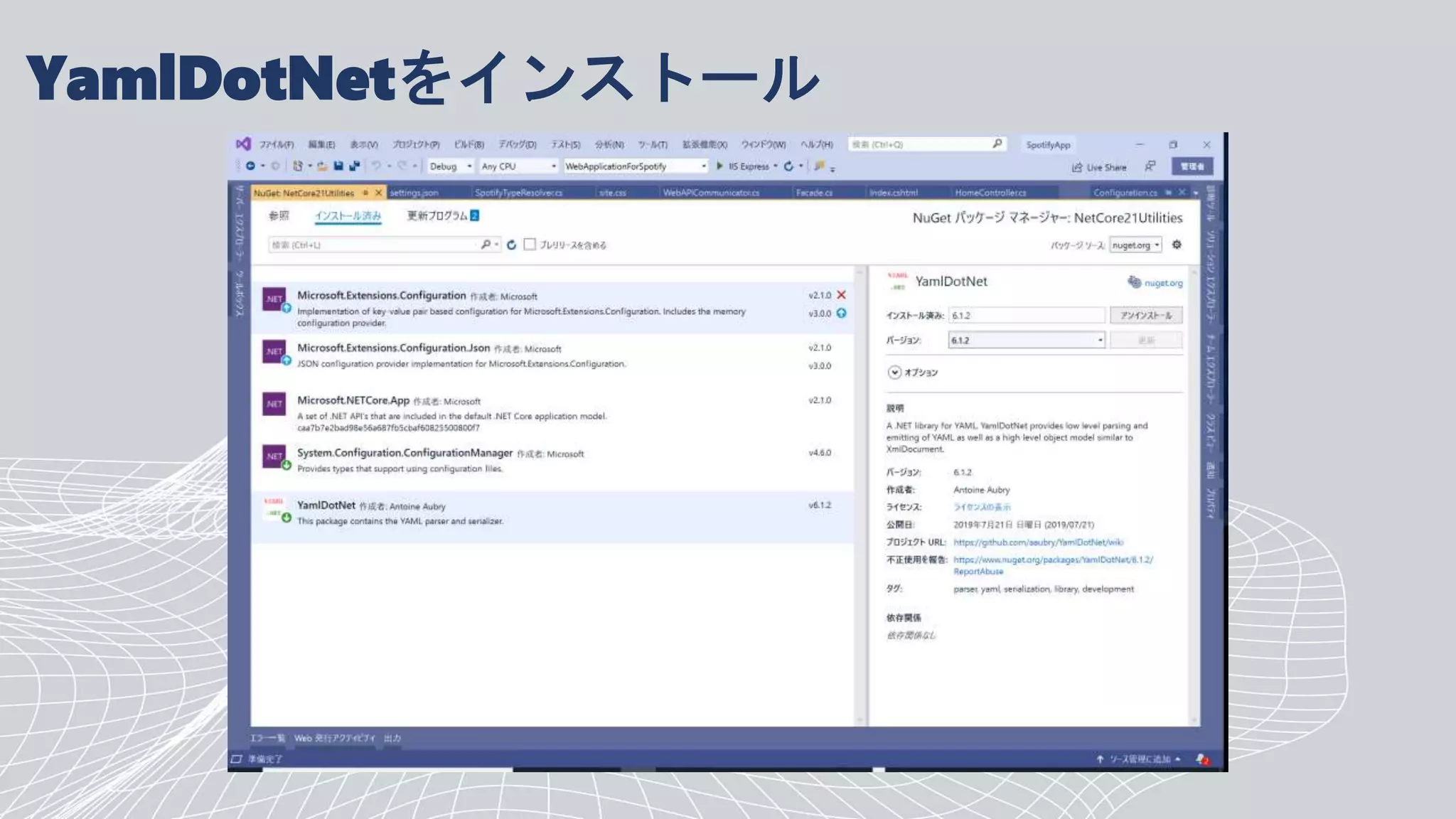This screenshot has height=819, width=1456.
Task: Open the version 6.1.2 dropdown
Action: click(1027, 341)
